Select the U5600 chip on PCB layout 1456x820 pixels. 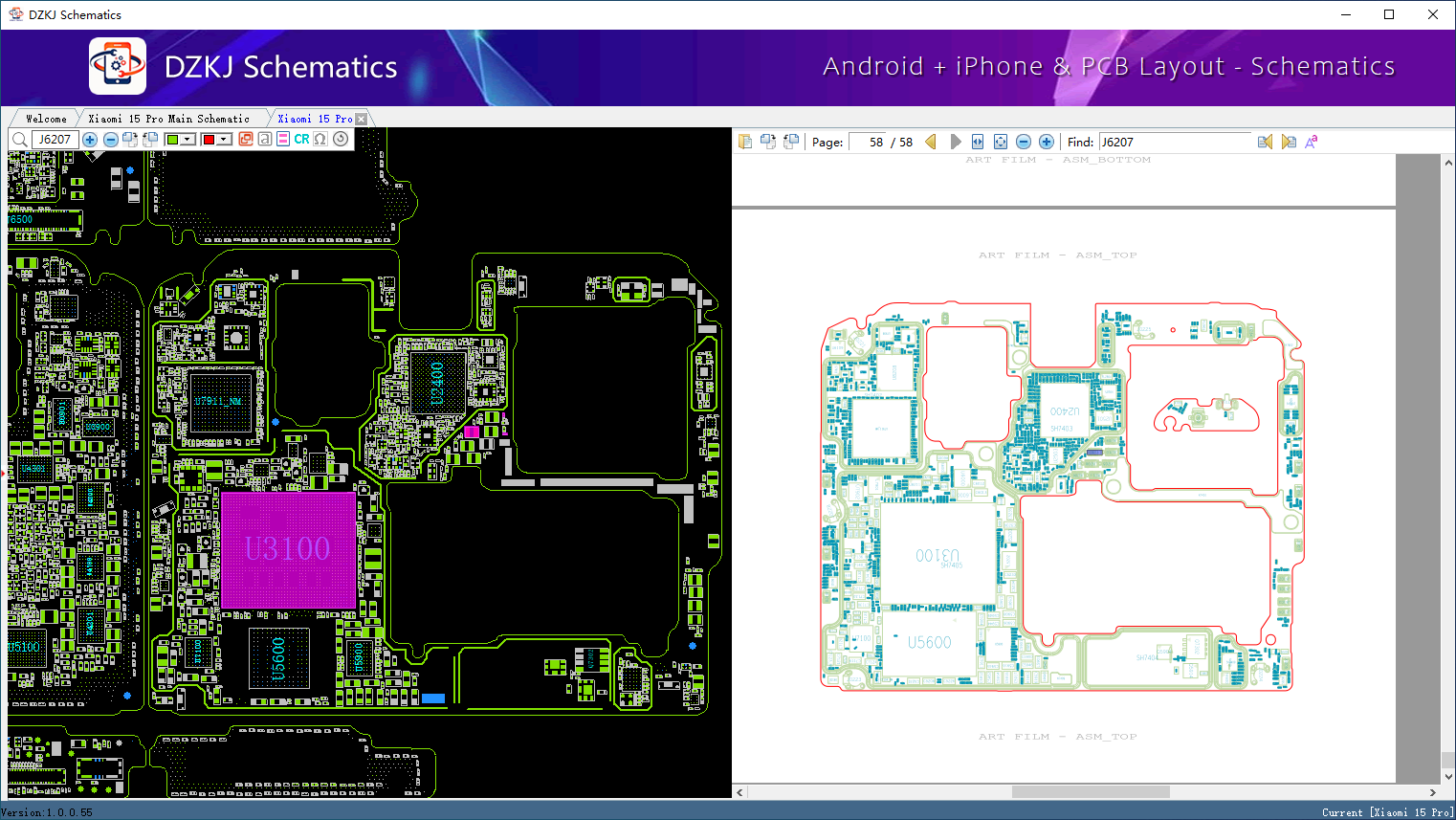tap(278, 658)
